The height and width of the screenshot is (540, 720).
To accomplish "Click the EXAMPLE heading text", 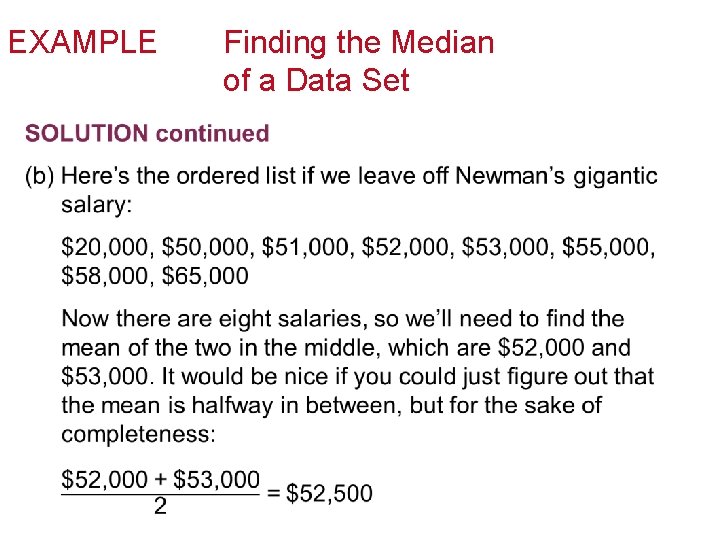I will (82, 43).
